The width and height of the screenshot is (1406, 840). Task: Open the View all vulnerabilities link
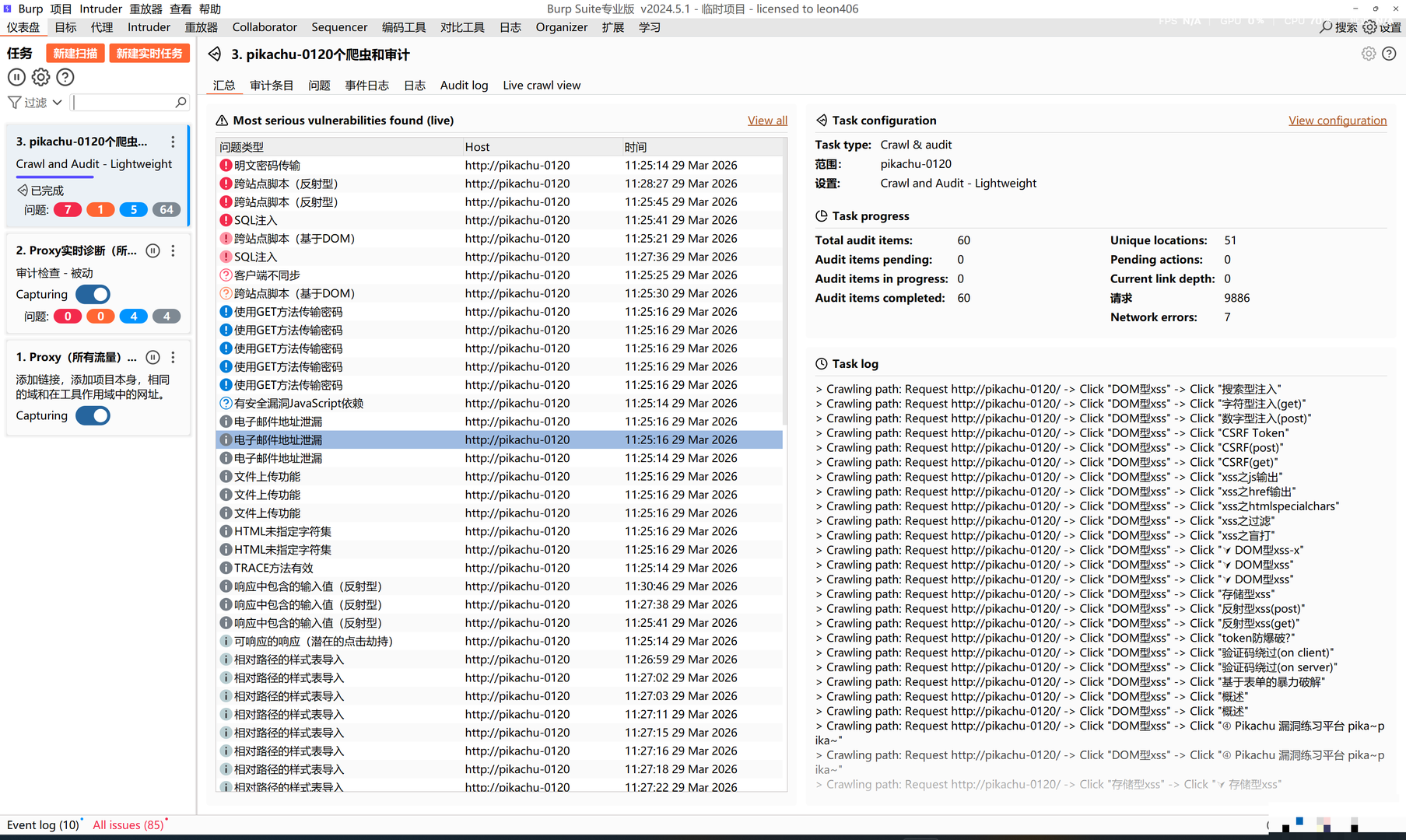coord(767,121)
